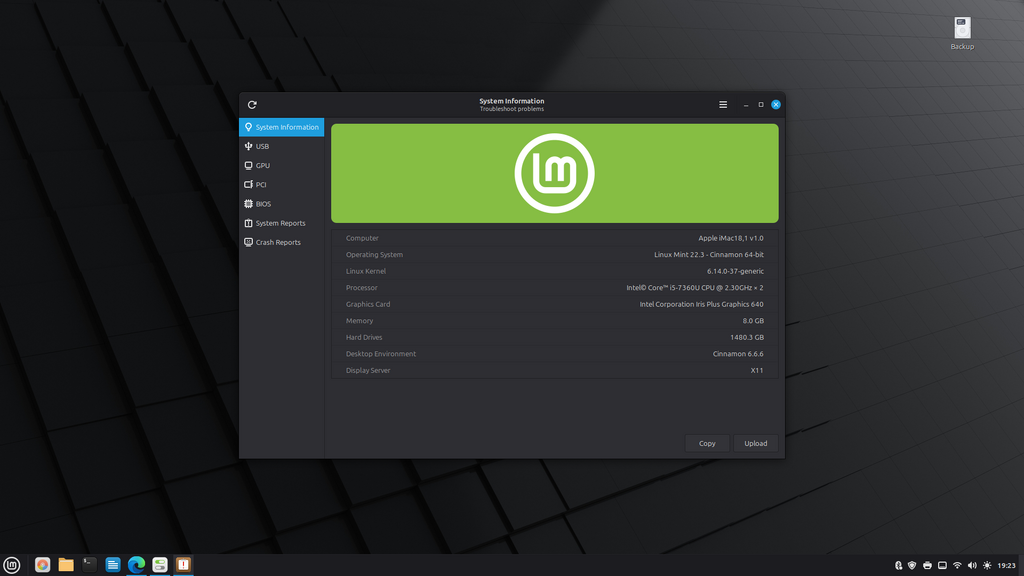Open the PCI section
Screen dimensions: 1024x576
click(x=281, y=185)
